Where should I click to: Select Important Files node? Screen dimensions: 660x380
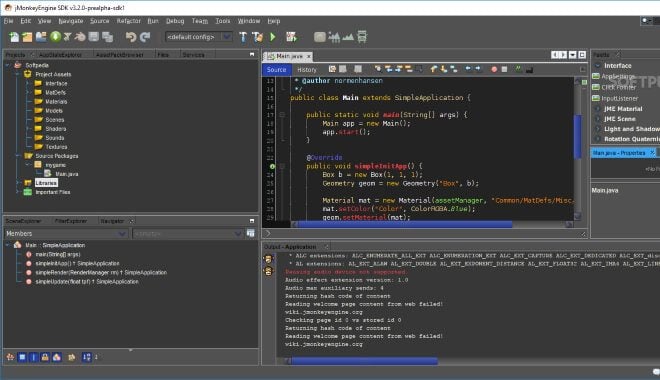tap(53, 192)
